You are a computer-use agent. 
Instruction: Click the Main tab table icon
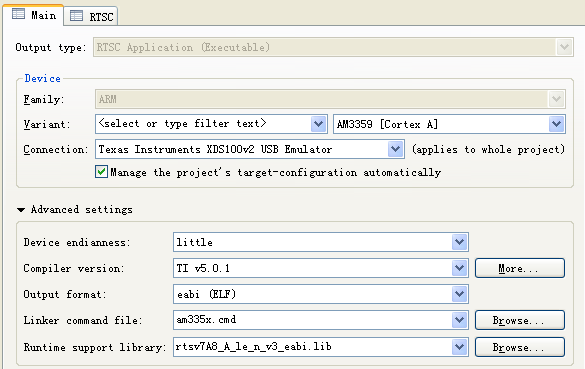18,14
